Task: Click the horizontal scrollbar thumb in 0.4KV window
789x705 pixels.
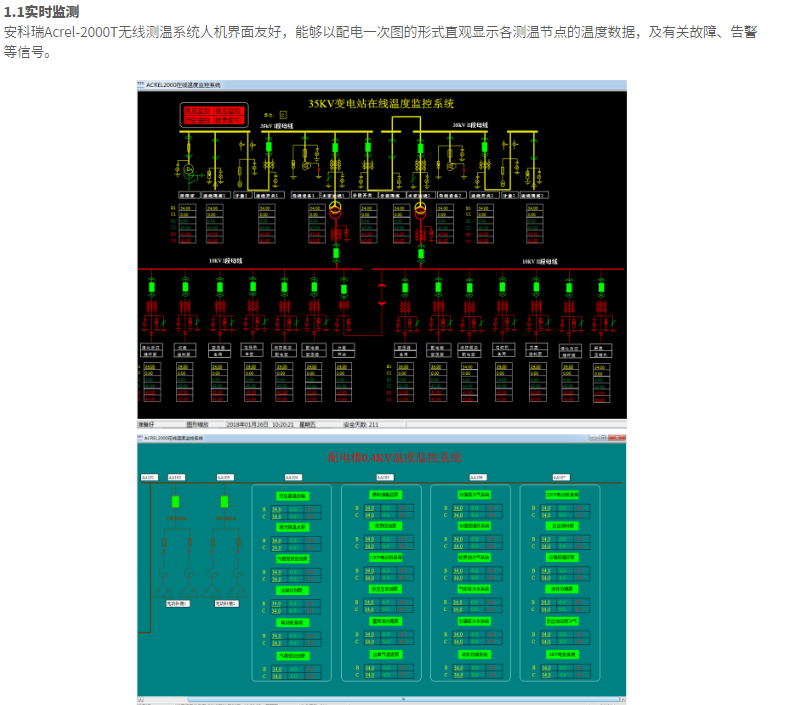Action: pyautogui.click(x=403, y=699)
